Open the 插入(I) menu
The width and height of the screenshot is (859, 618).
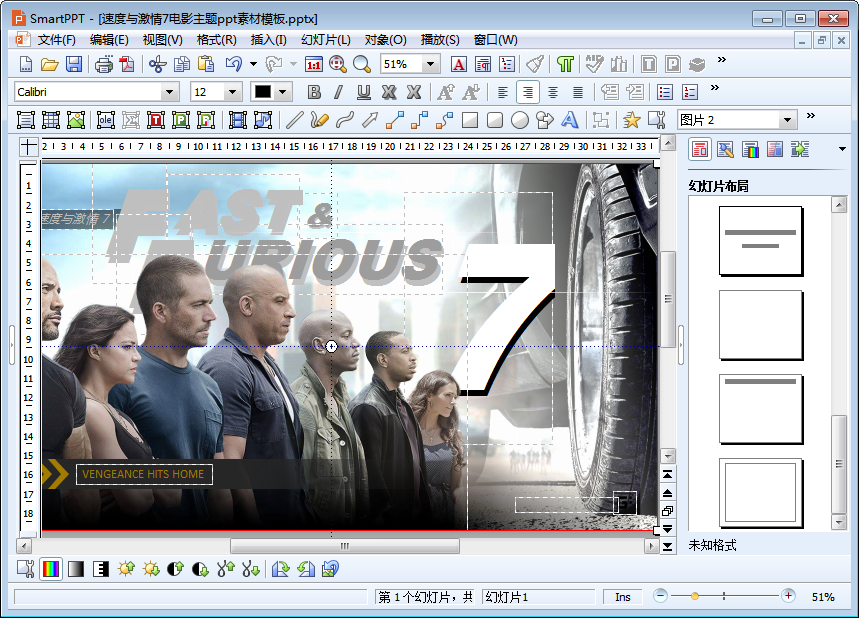click(x=268, y=40)
